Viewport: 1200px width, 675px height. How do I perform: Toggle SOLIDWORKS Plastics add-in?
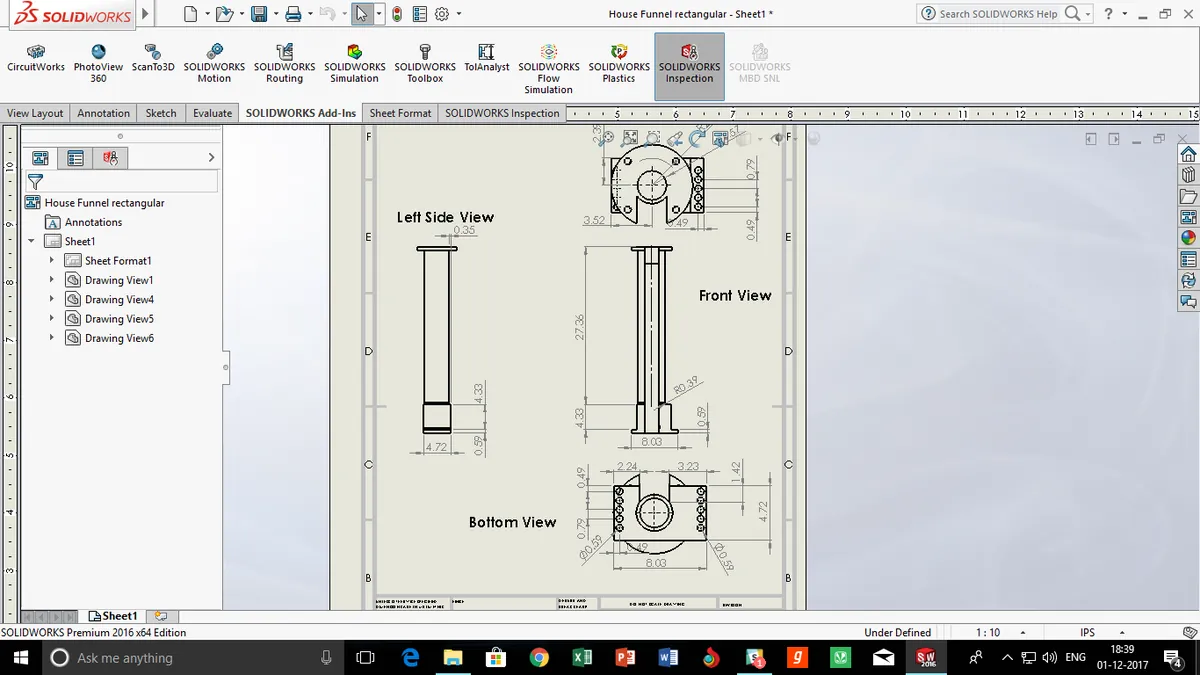pos(619,62)
